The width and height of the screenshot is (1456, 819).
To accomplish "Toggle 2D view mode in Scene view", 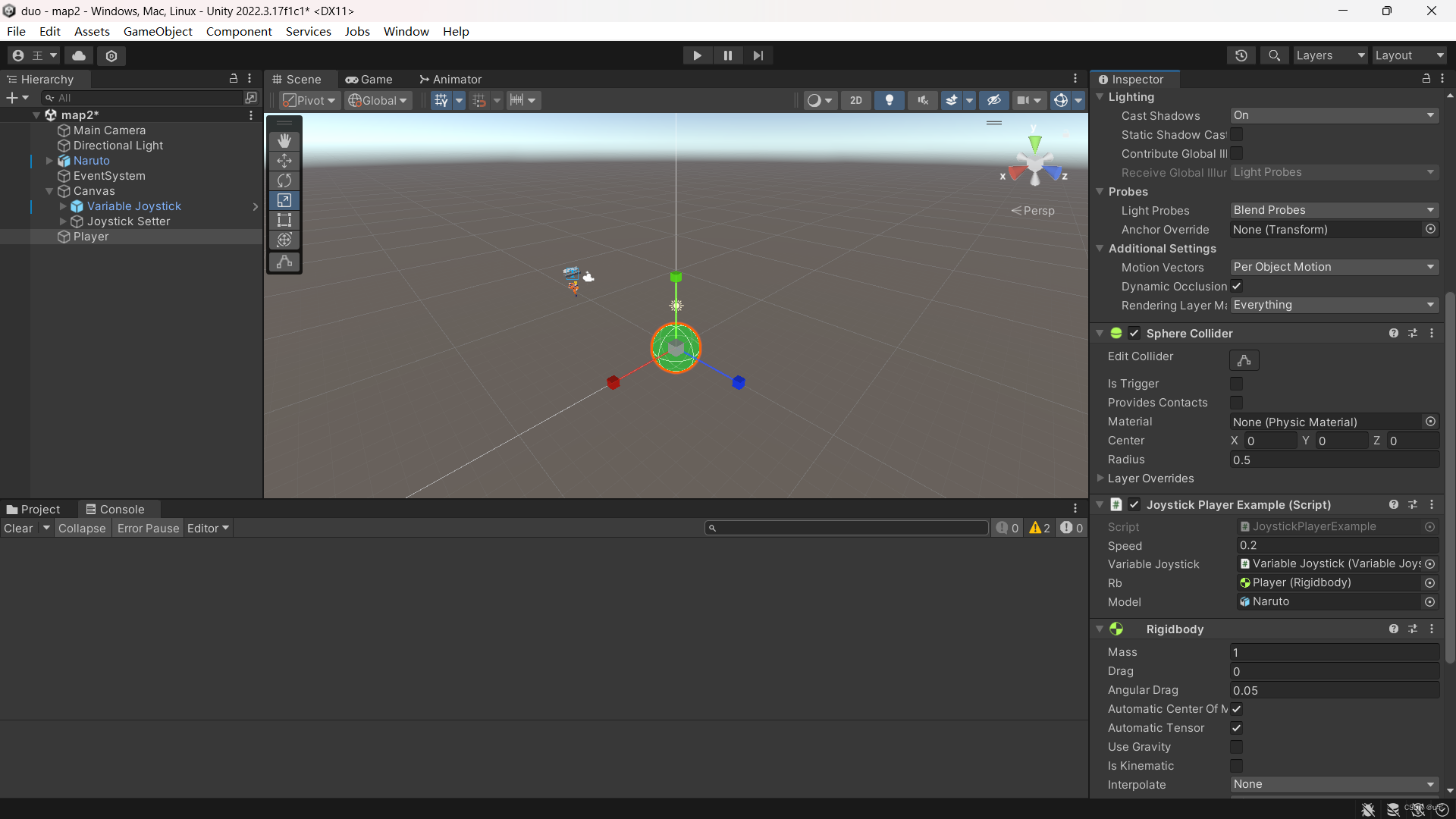I will pos(855,99).
